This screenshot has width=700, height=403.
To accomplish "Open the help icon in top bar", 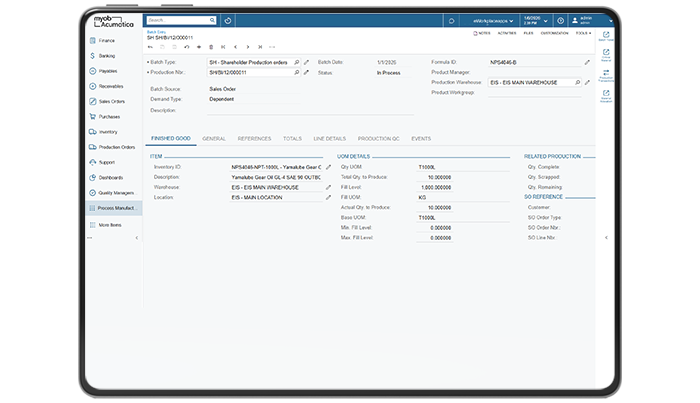I will (560, 21).
